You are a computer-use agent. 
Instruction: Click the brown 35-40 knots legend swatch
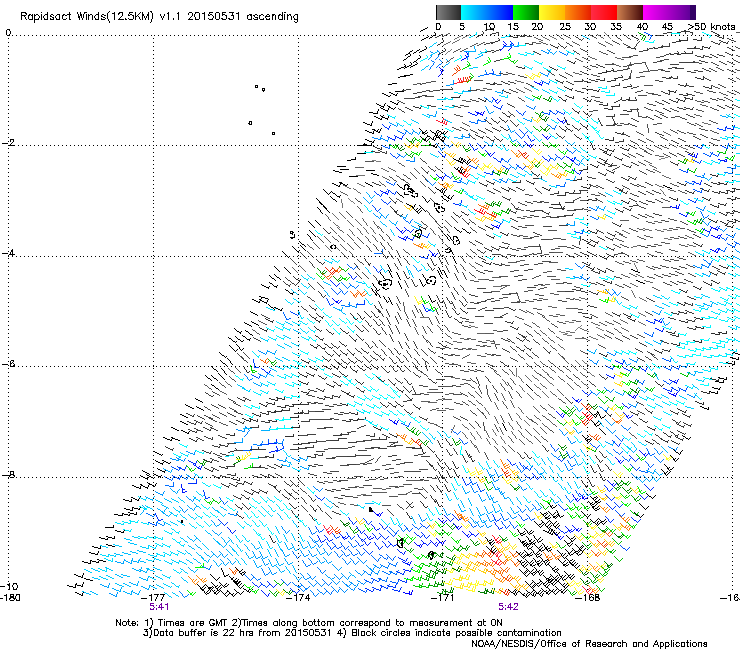(630, 12)
